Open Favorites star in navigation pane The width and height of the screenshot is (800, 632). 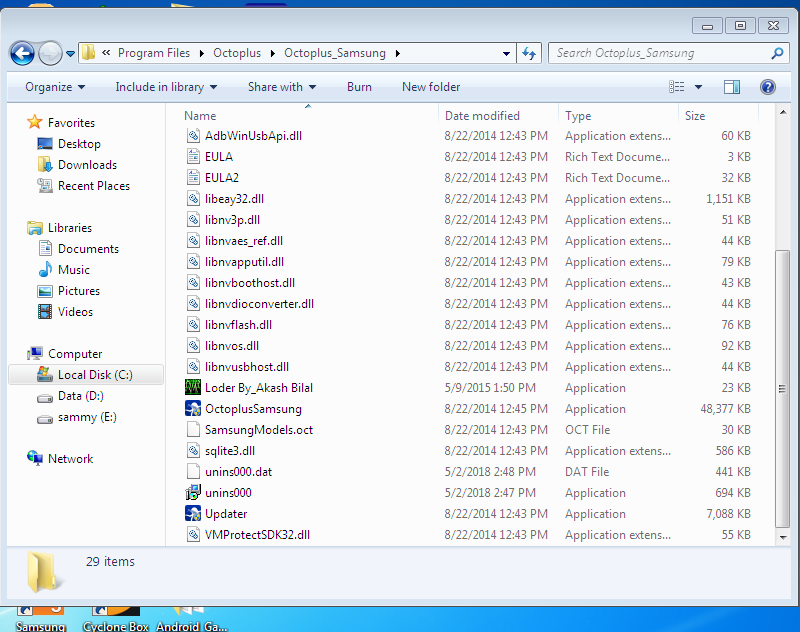point(35,122)
